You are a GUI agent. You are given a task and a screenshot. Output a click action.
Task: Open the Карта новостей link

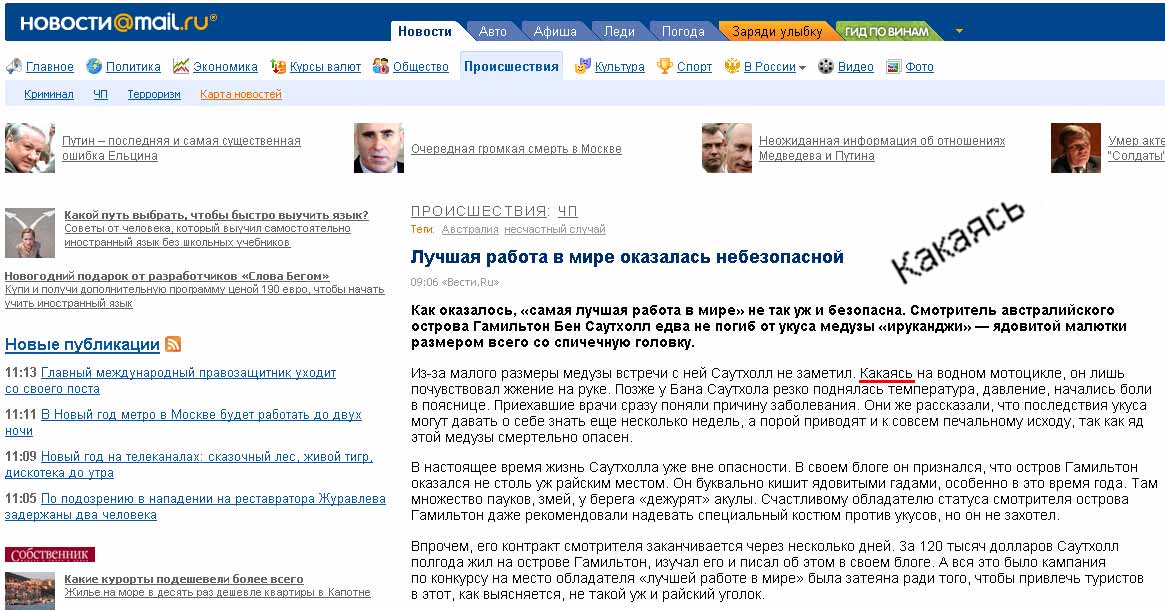click(241, 94)
